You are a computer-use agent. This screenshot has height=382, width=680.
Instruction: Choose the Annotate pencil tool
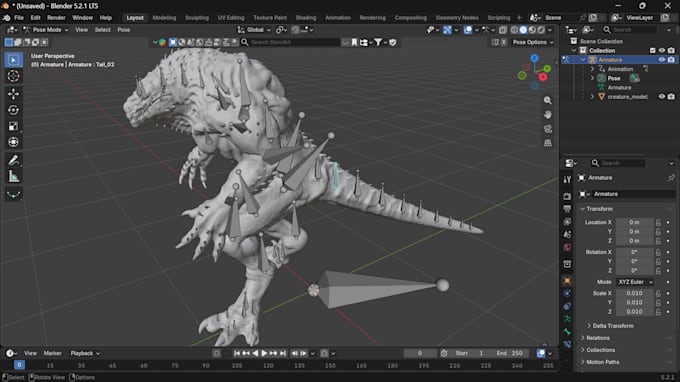click(13, 160)
